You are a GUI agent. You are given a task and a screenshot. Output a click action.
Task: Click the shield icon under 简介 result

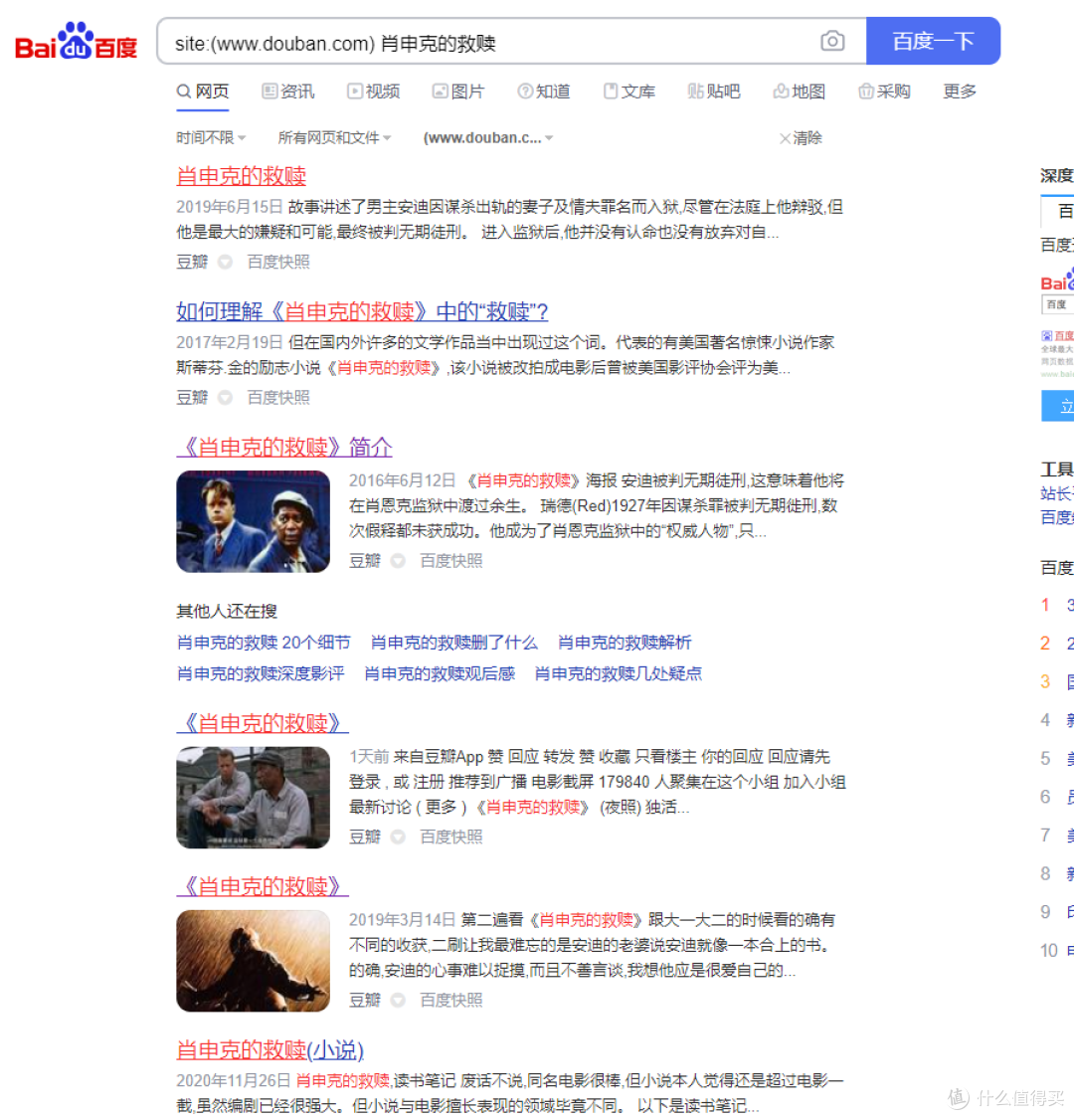point(398,561)
